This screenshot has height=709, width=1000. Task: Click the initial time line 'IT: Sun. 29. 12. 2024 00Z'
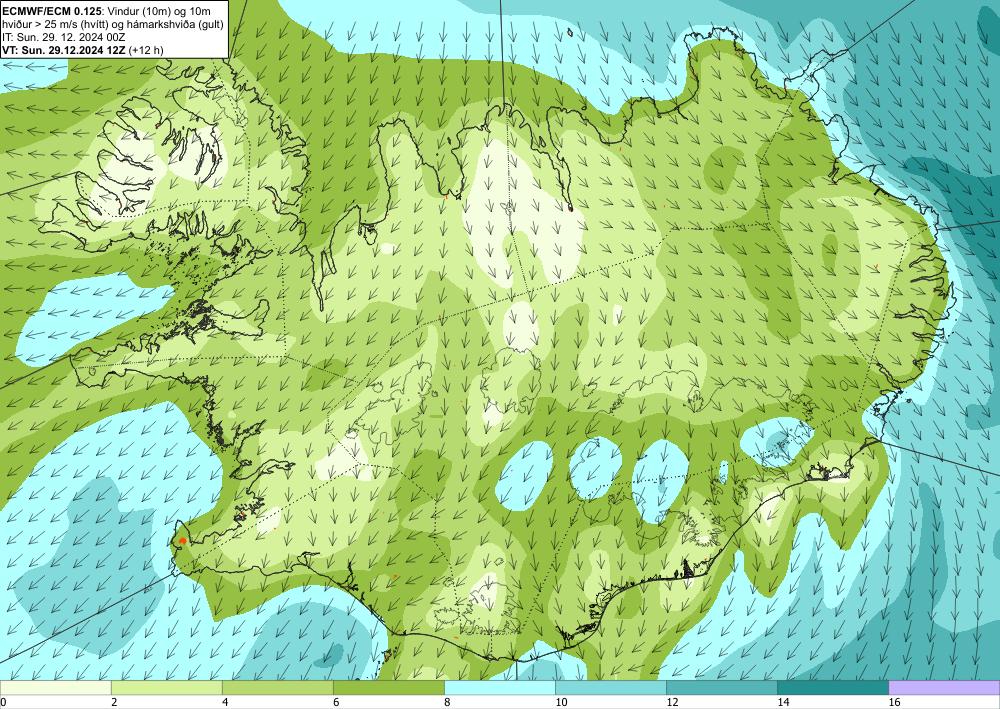click(x=64, y=37)
